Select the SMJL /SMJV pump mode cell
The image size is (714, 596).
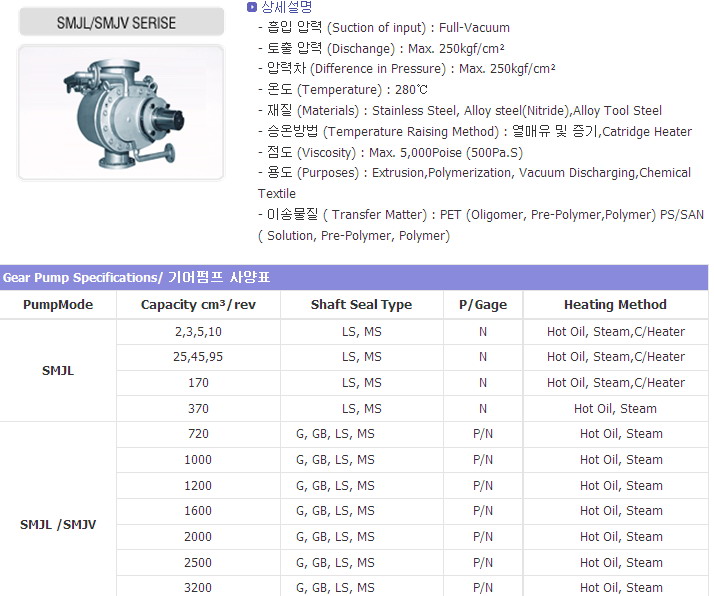58,524
